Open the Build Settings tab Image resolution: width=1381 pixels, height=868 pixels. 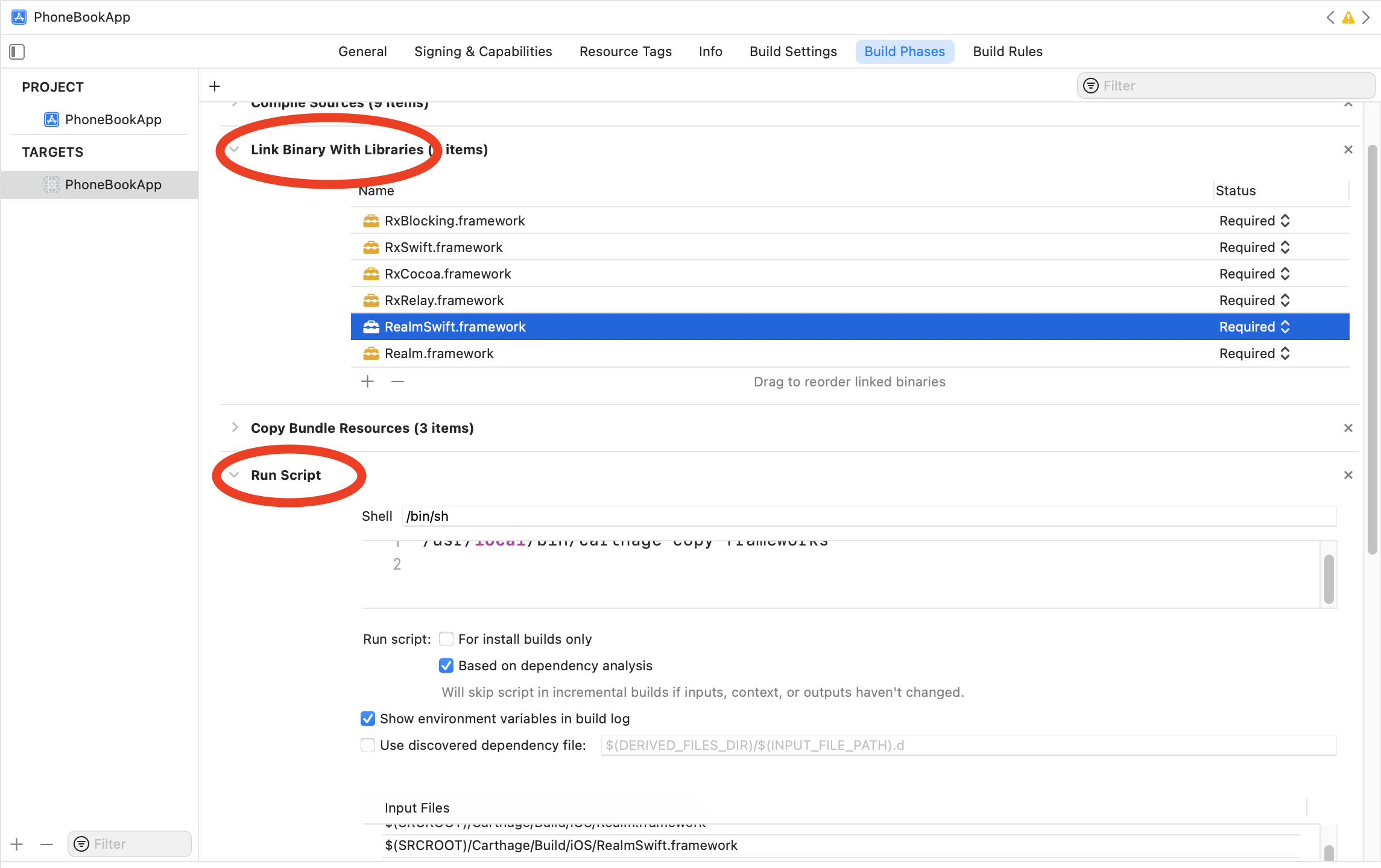(x=793, y=52)
